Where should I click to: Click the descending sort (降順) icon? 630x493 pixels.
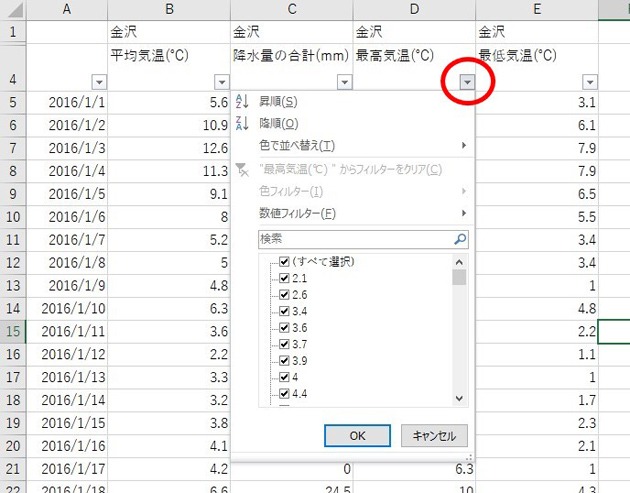pyautogui.click(x=241, y=124)
